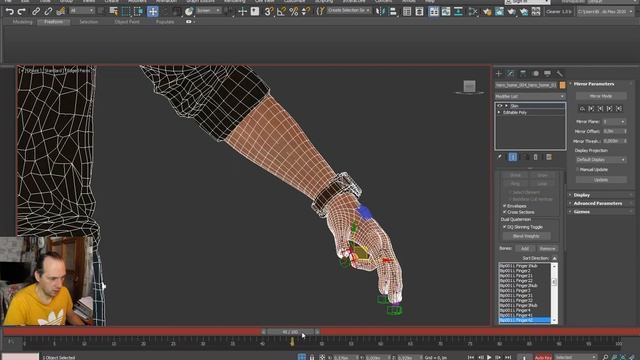This screenshot has width=640, height=360.
Task: Expand the Gizmos rollout
Action: 581,212
